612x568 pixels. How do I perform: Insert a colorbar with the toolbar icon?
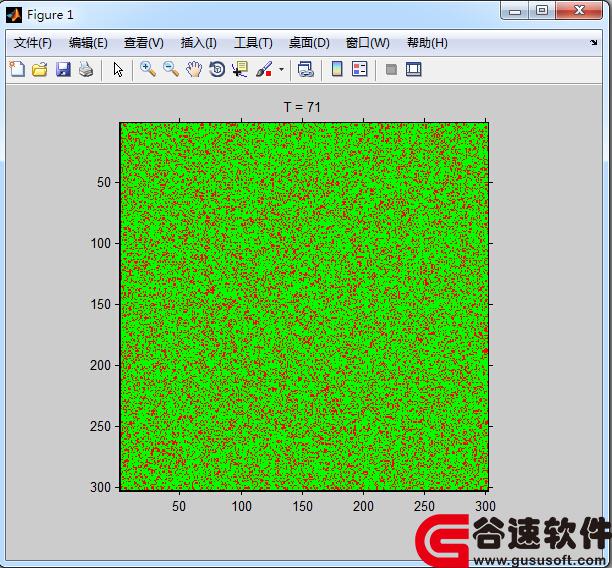pyautogui.click(x=337, y=69)
